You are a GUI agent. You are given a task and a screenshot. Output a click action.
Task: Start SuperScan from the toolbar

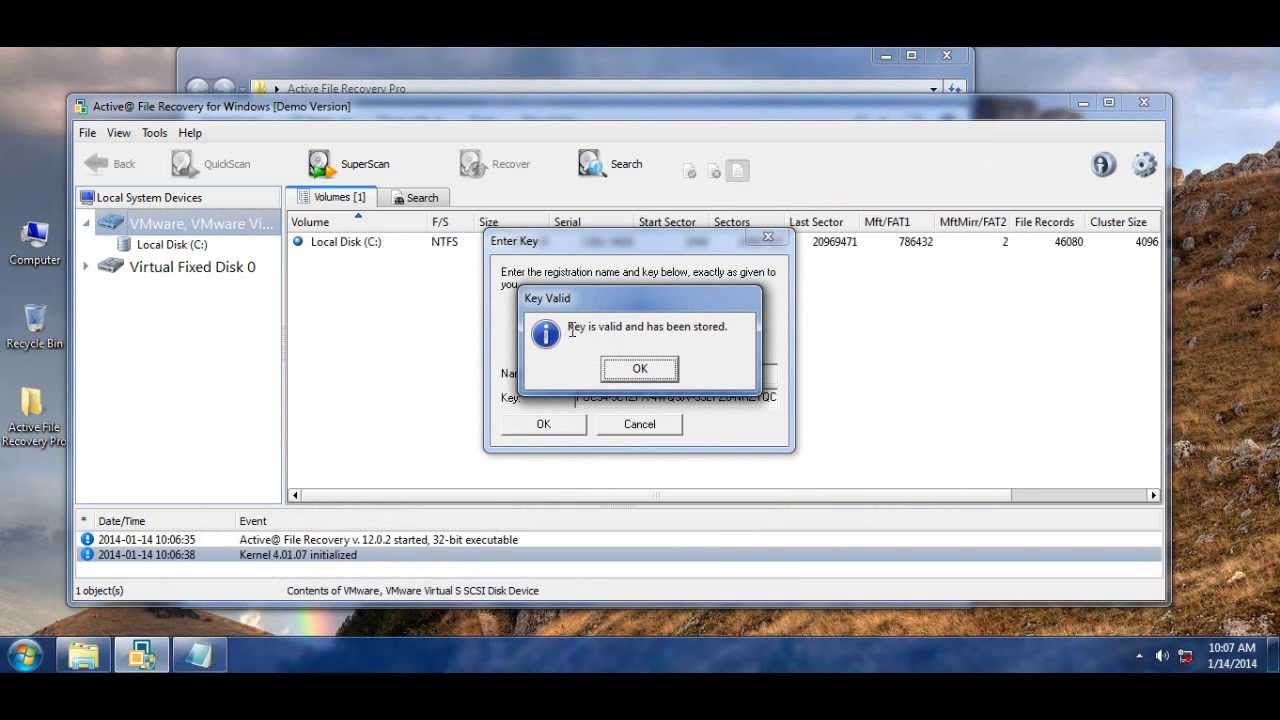[x=349, y=164]
